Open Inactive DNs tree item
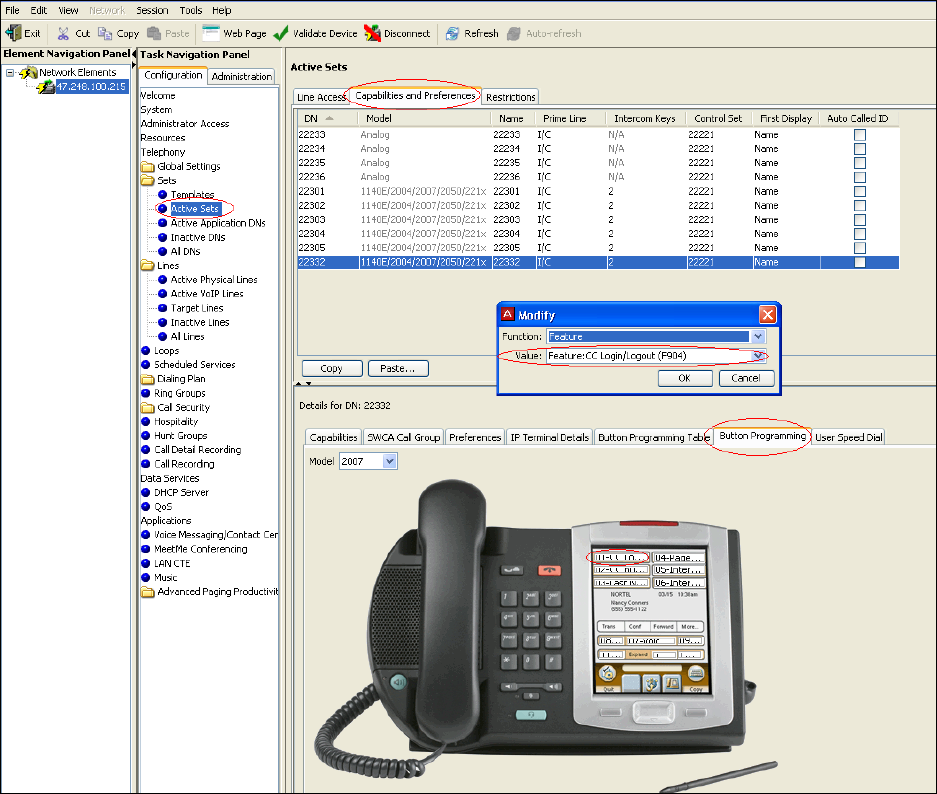This screenshot has width=937, height=794. coord(198,237)
